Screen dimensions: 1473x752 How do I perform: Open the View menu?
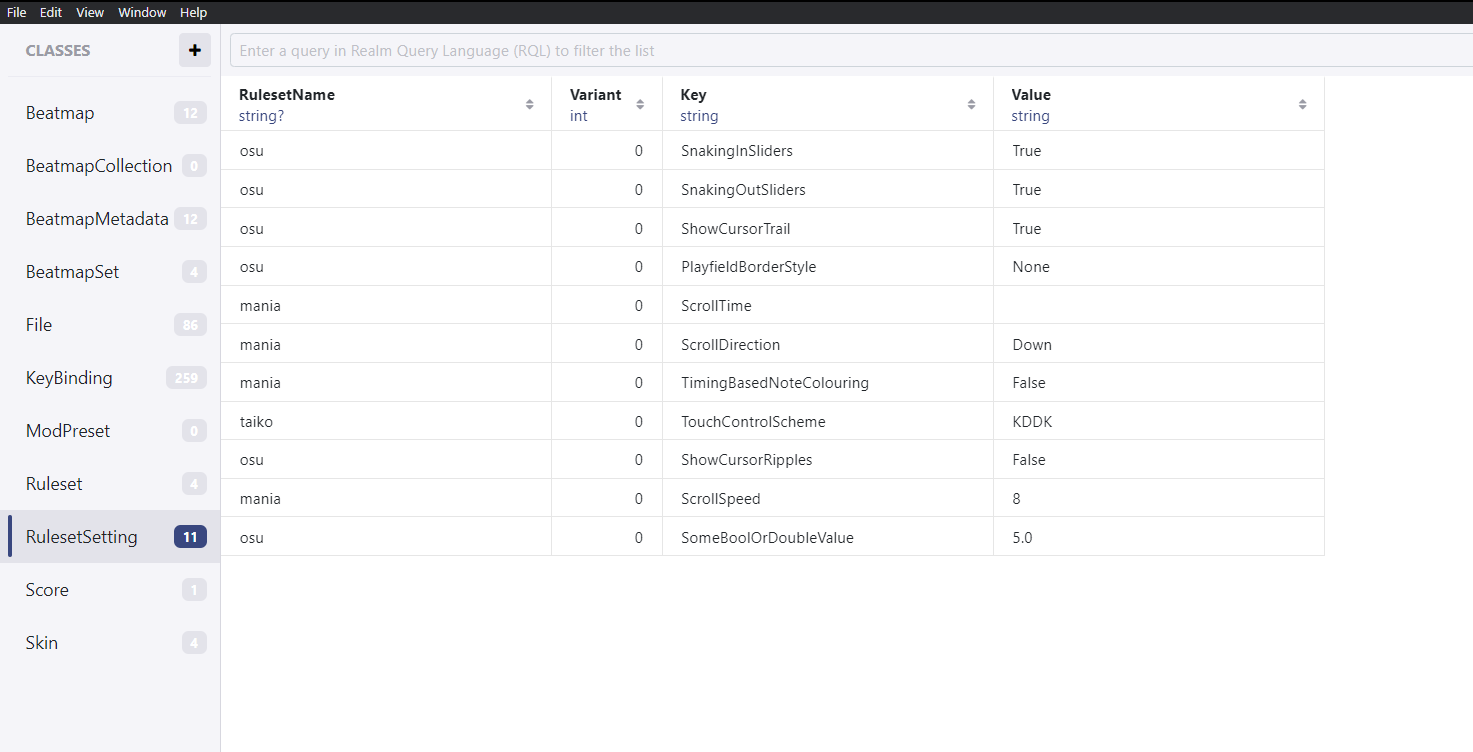[90, 12]
